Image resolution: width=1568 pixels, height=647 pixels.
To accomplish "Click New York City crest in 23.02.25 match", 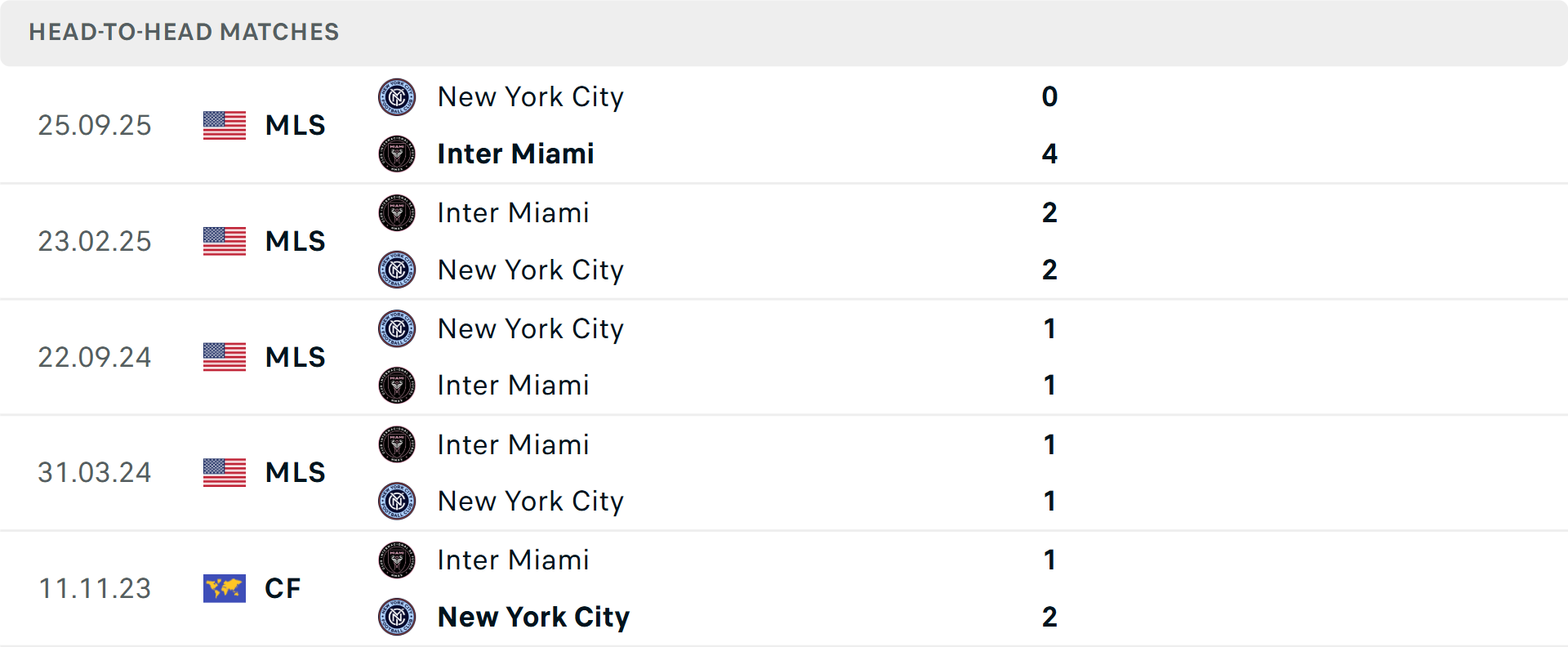I will click(x=397, y=270).
